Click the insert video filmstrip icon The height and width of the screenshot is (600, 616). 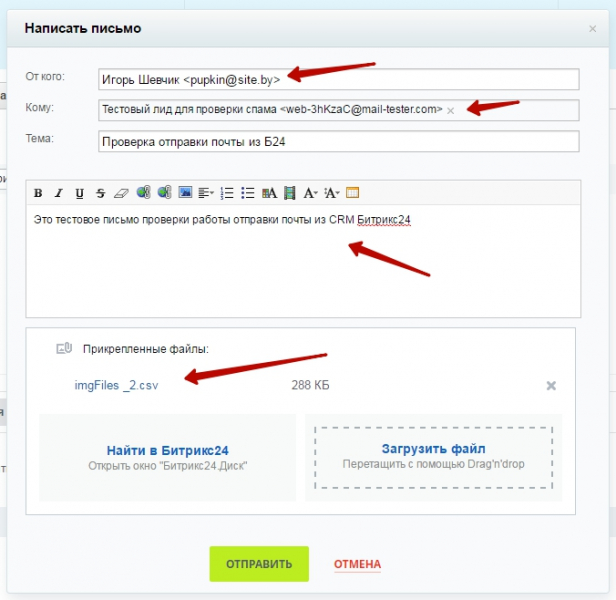(x=290, y=193)
